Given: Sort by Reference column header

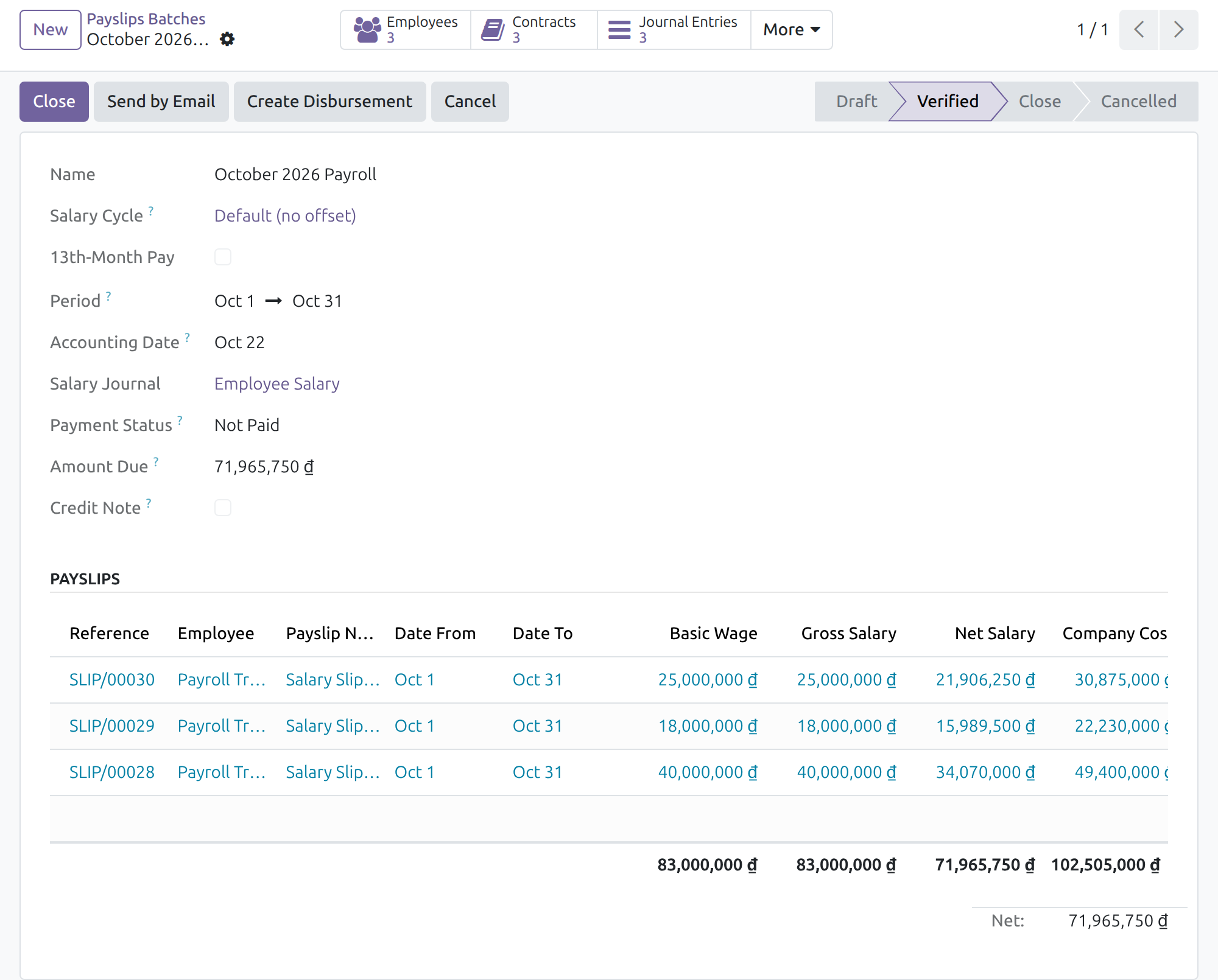Looking at the screenshot, I should (x=109, y=633).
